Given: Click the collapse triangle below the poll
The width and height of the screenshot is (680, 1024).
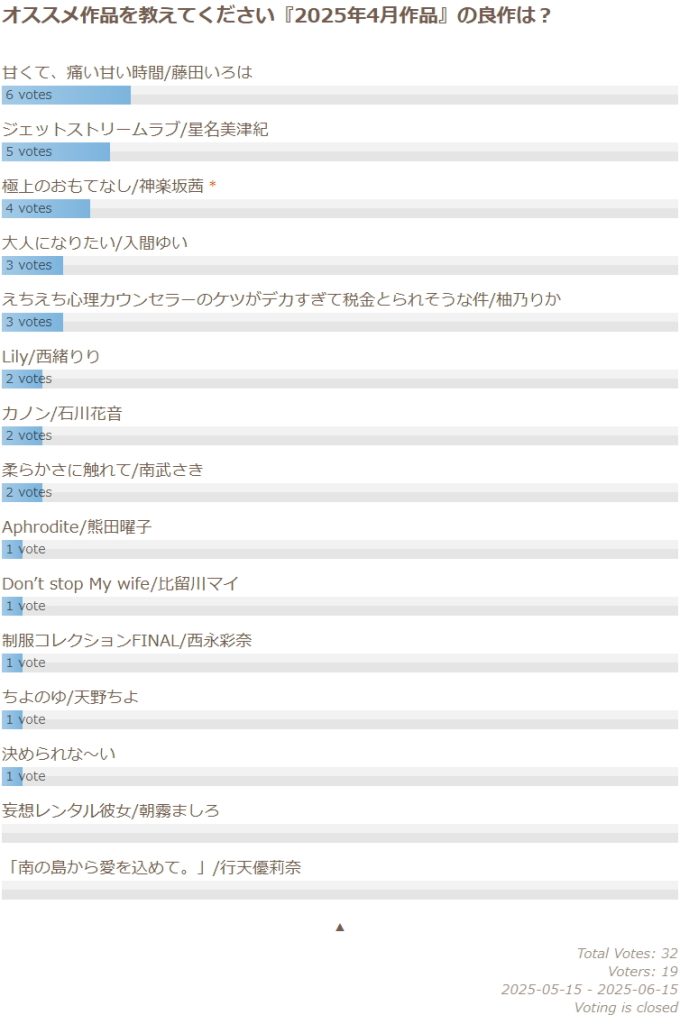Looking at the screenshot, I should pos(340,927).
